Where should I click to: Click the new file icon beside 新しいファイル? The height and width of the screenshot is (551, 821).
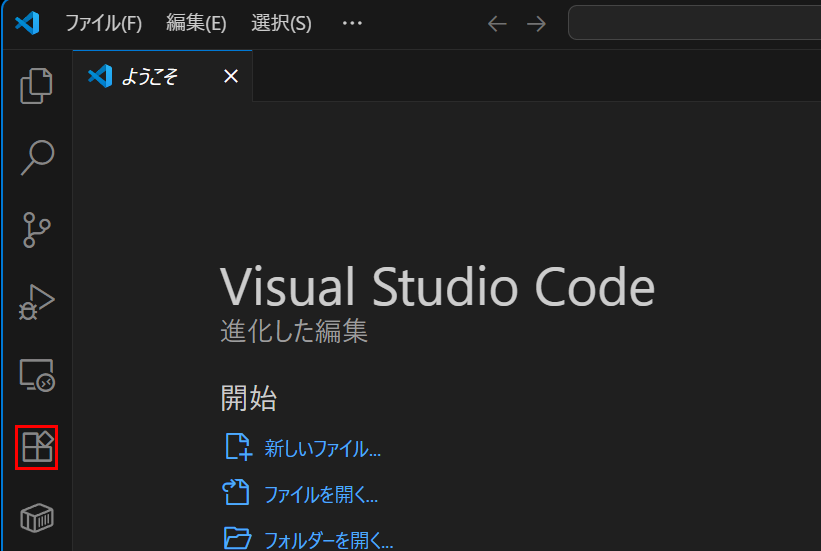pyautogui.click(x=238, y=447)
